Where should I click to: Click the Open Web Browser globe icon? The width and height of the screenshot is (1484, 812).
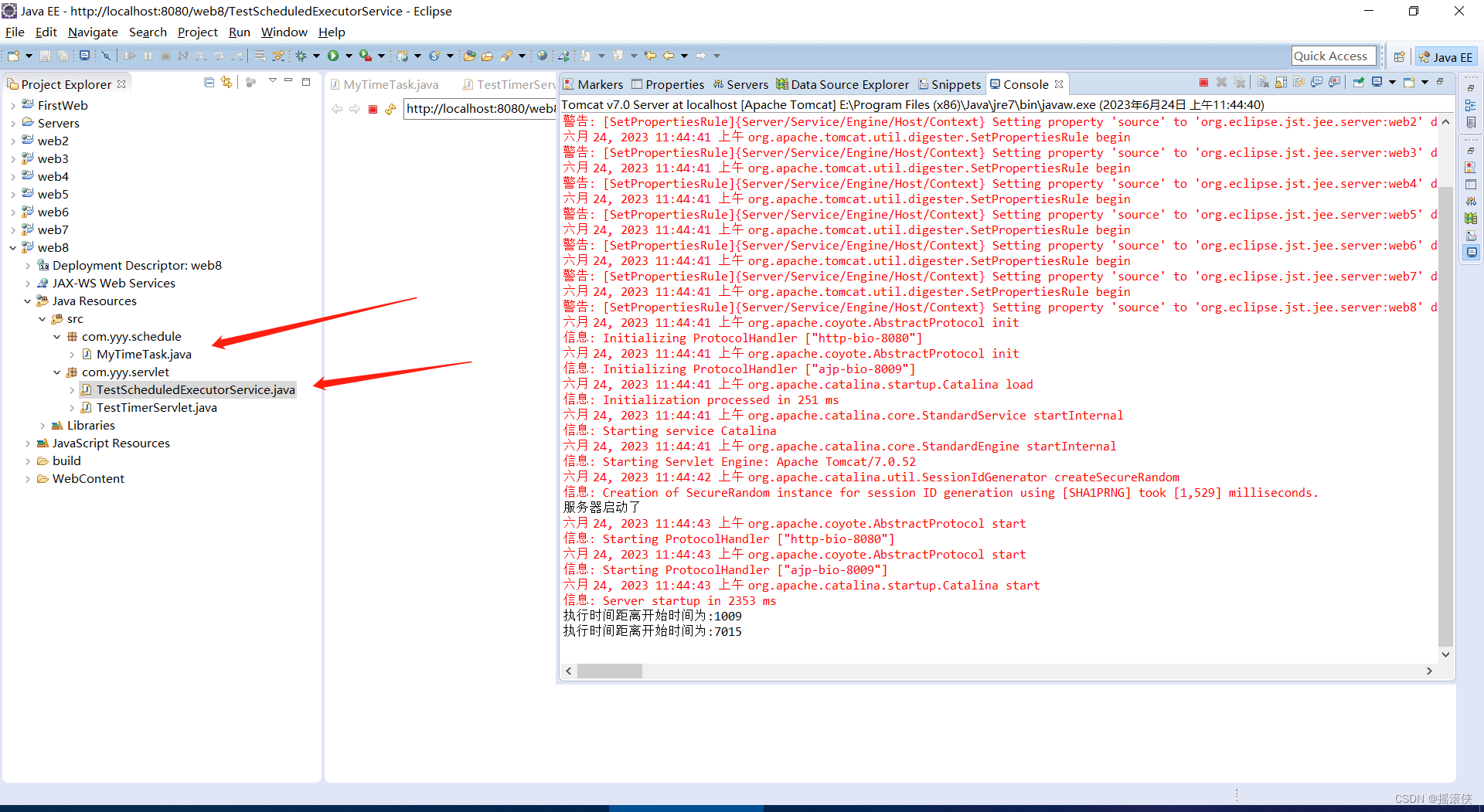tap(543, 56)
